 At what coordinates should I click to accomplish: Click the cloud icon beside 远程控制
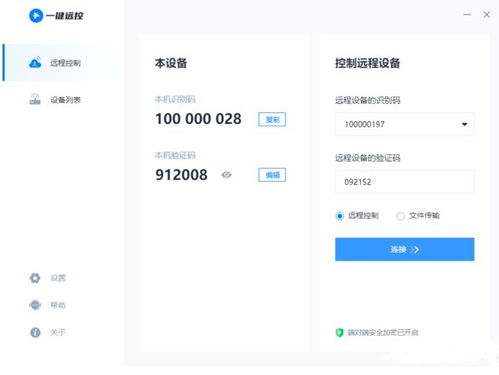[x=35, y=62]
